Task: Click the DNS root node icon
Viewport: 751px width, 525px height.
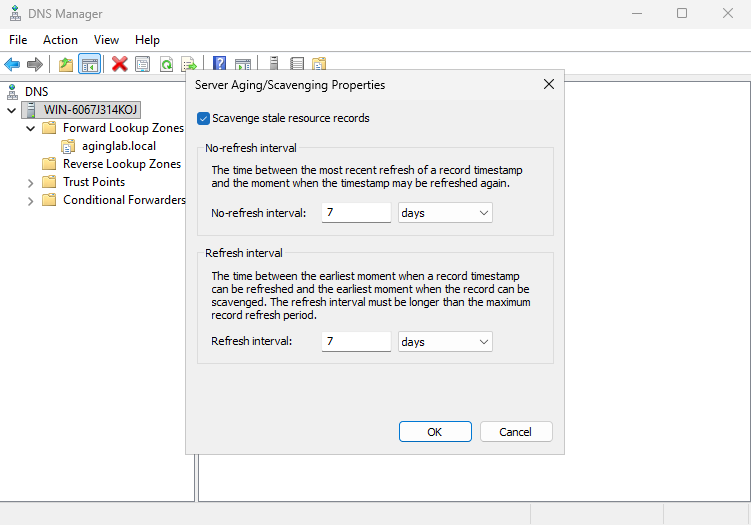Action: (x=12, y=91)
